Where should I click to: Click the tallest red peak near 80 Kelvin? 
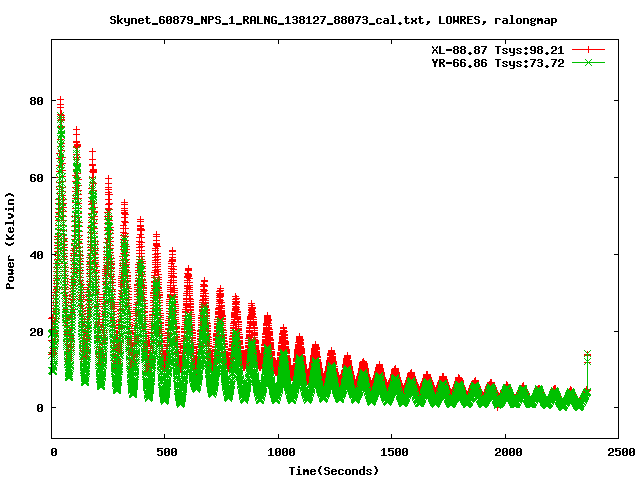pos(61,100)
